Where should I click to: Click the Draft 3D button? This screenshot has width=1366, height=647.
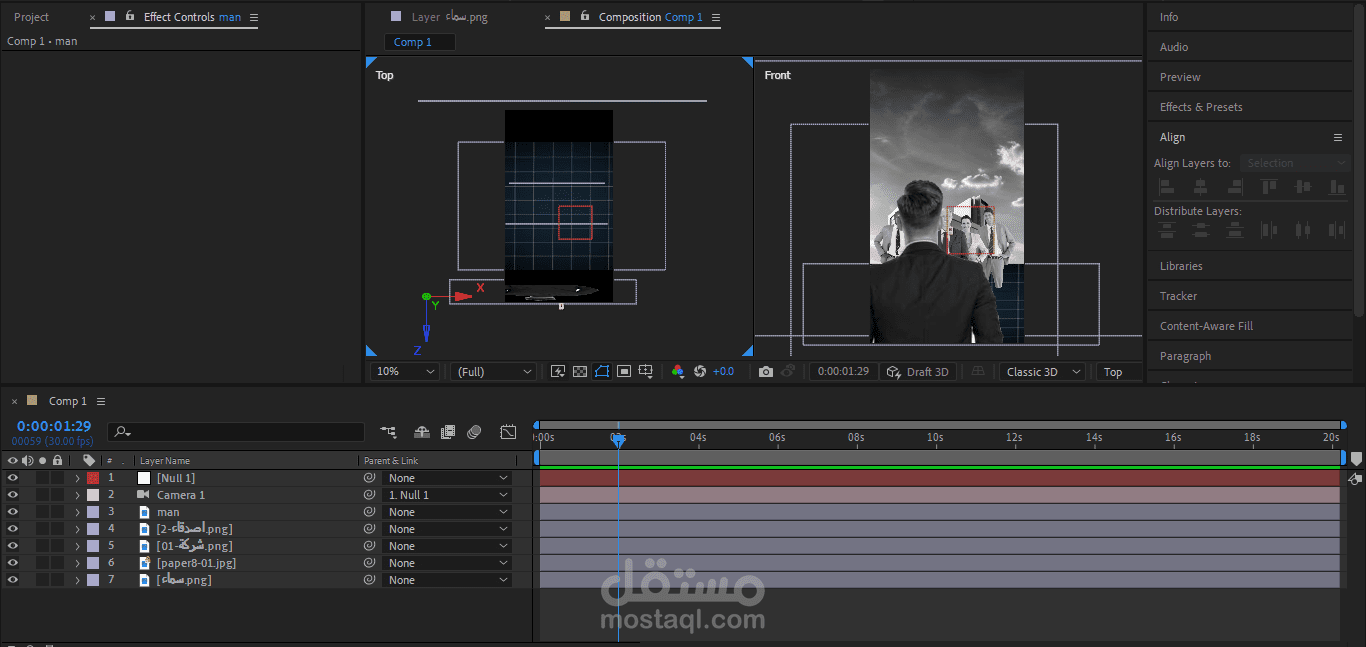click(x=917, y=372)
